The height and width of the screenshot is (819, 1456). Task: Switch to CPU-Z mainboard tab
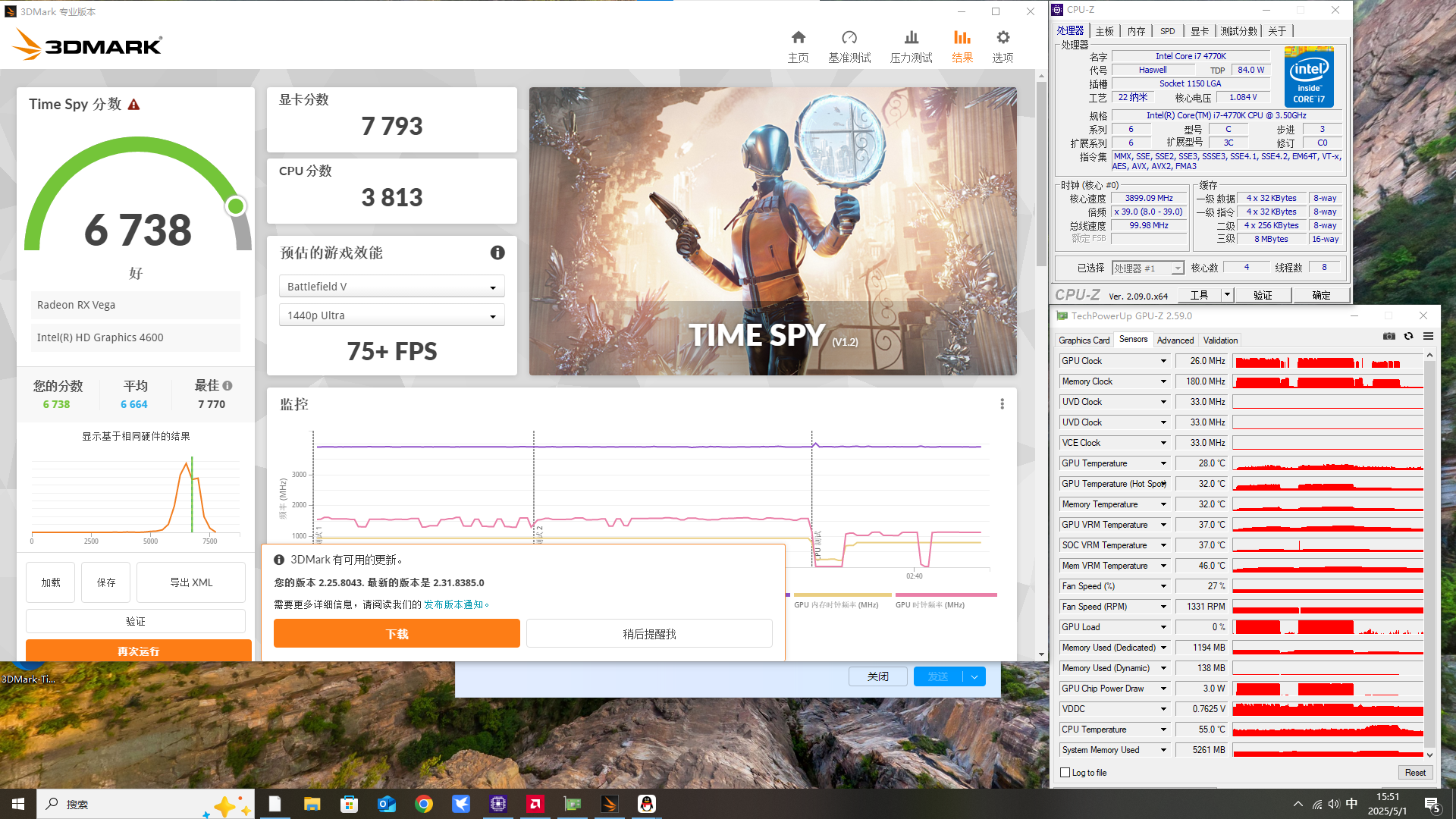tap(1105, 31)
